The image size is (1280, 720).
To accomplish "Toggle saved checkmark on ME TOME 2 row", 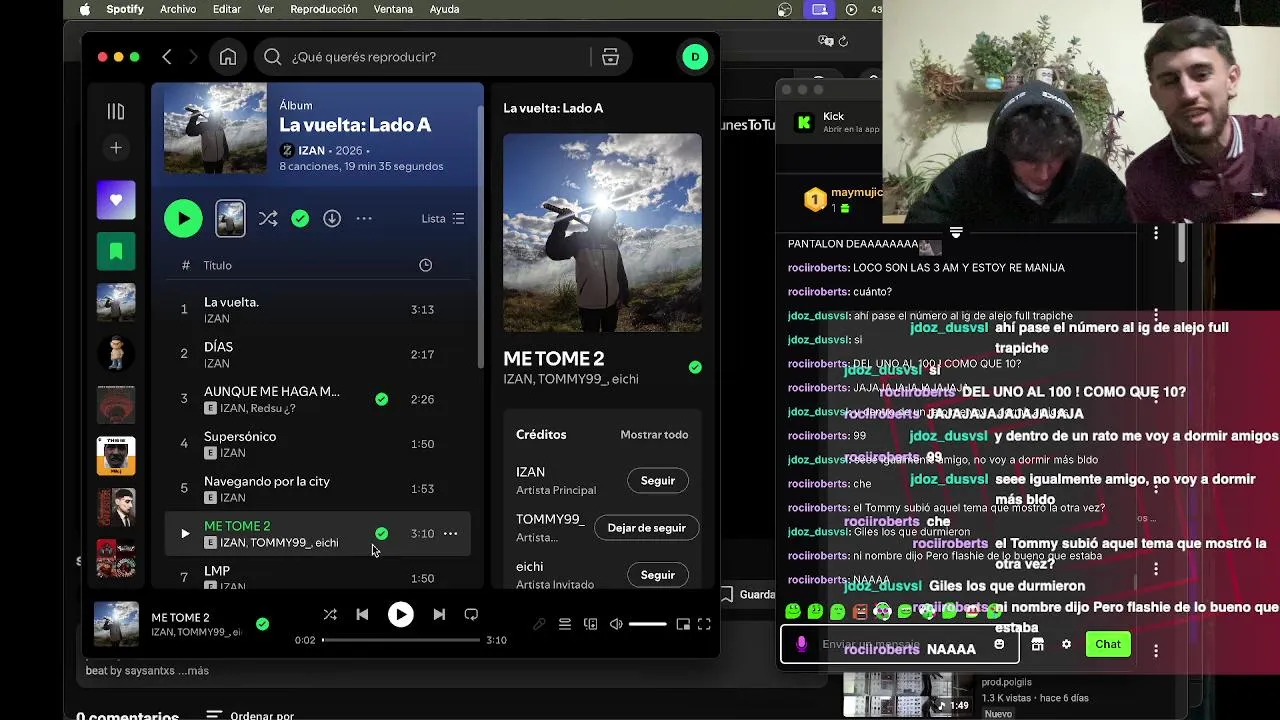I will [381, 534].
